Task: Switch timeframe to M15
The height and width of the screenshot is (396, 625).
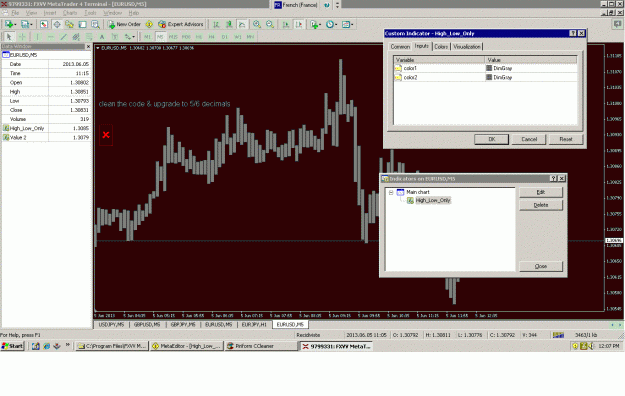Action: (173, 37)
